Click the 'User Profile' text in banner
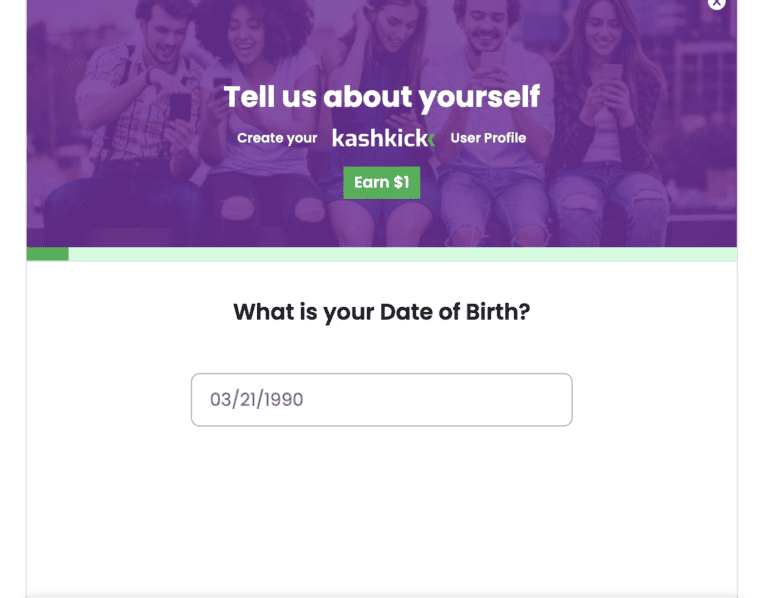 [x=488, y=138]
